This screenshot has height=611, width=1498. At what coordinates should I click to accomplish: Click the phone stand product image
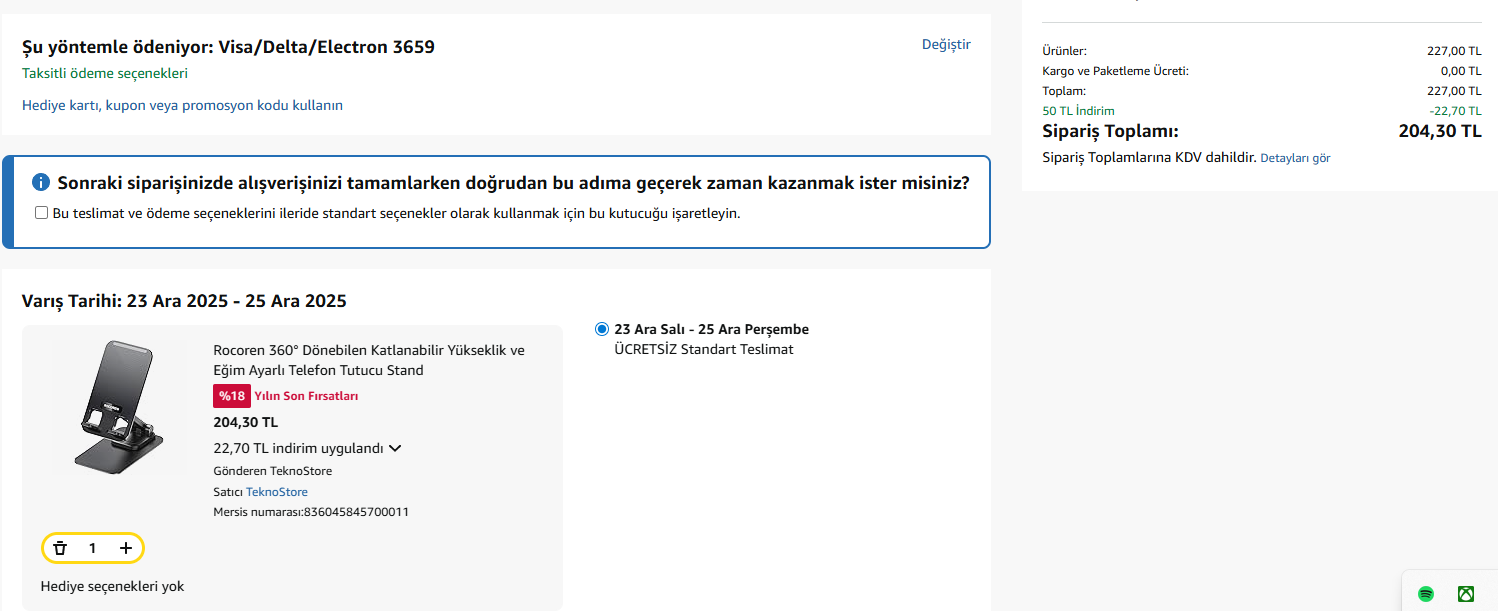pos(118,407)
